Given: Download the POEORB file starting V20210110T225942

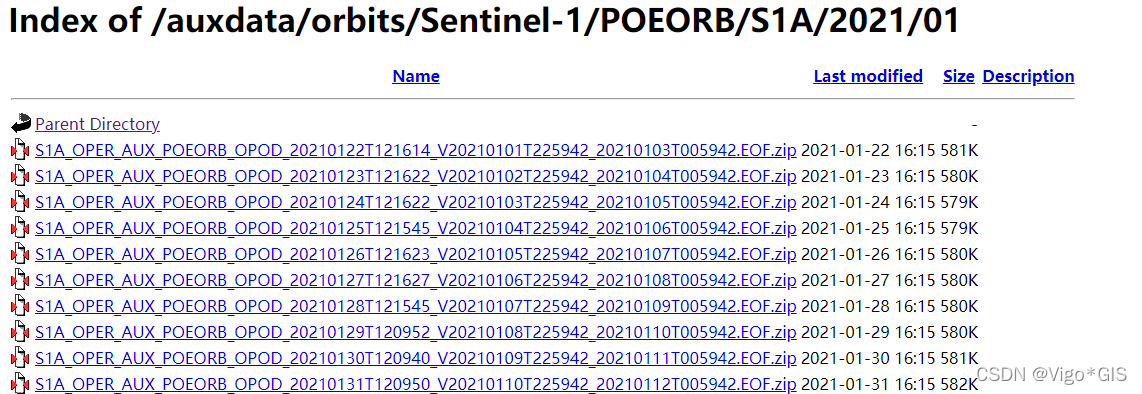Looking at the screenshot, I should pyautogui.click(x=416, y=385).
